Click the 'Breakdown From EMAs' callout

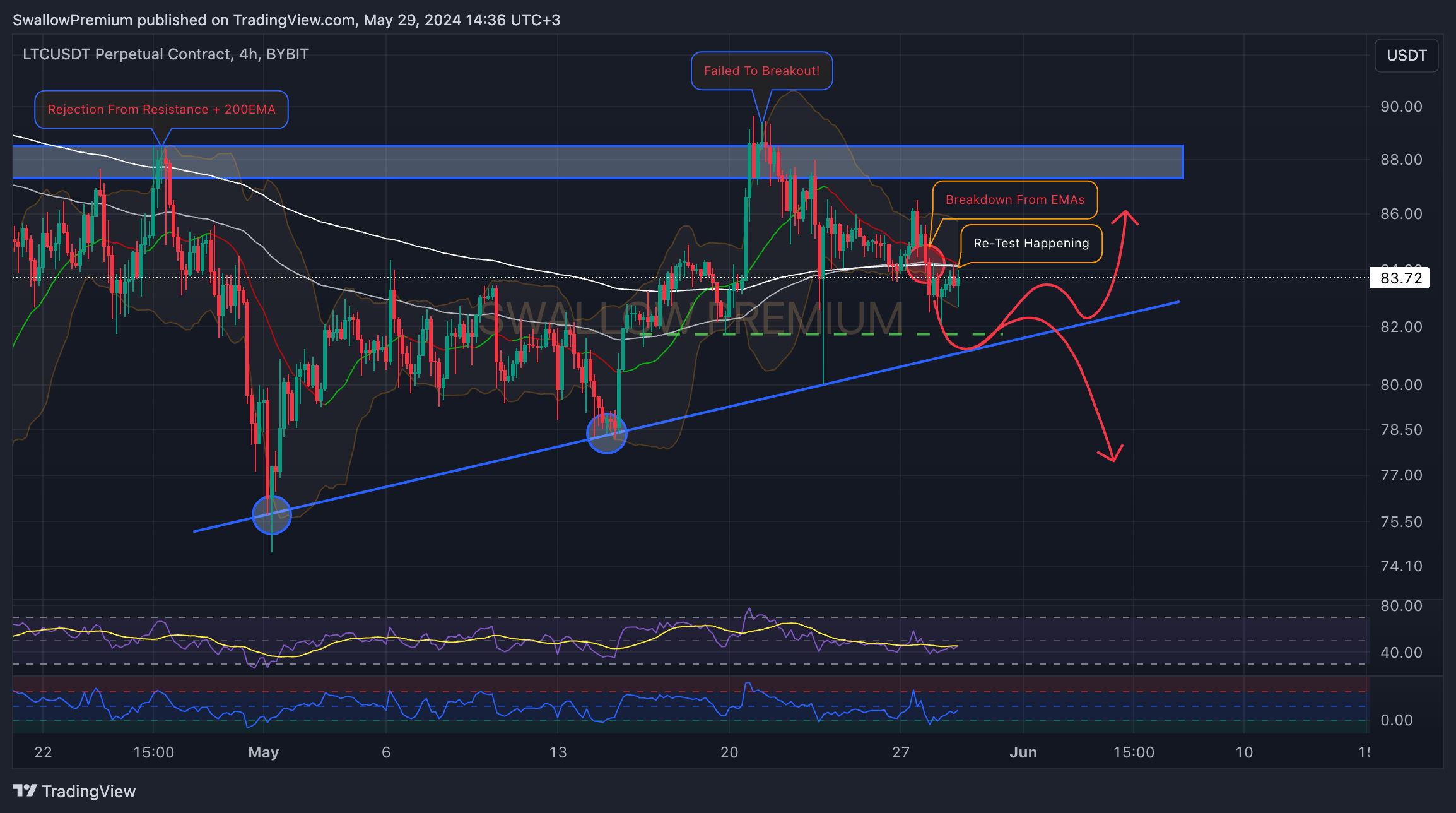pos(1015,199)
